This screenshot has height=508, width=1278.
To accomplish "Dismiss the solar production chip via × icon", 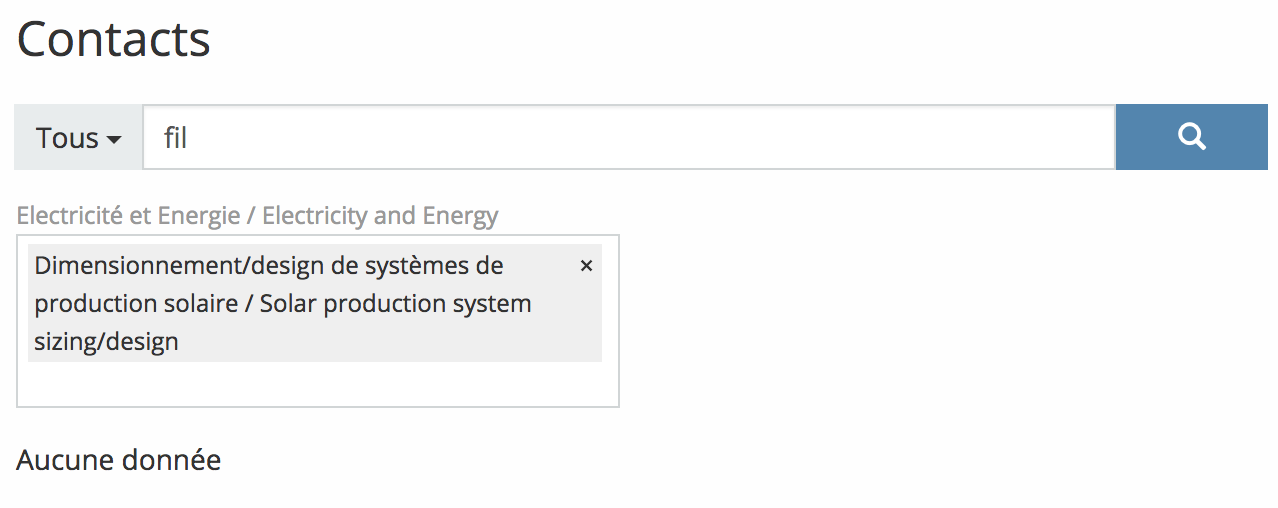I will (587, 266).
